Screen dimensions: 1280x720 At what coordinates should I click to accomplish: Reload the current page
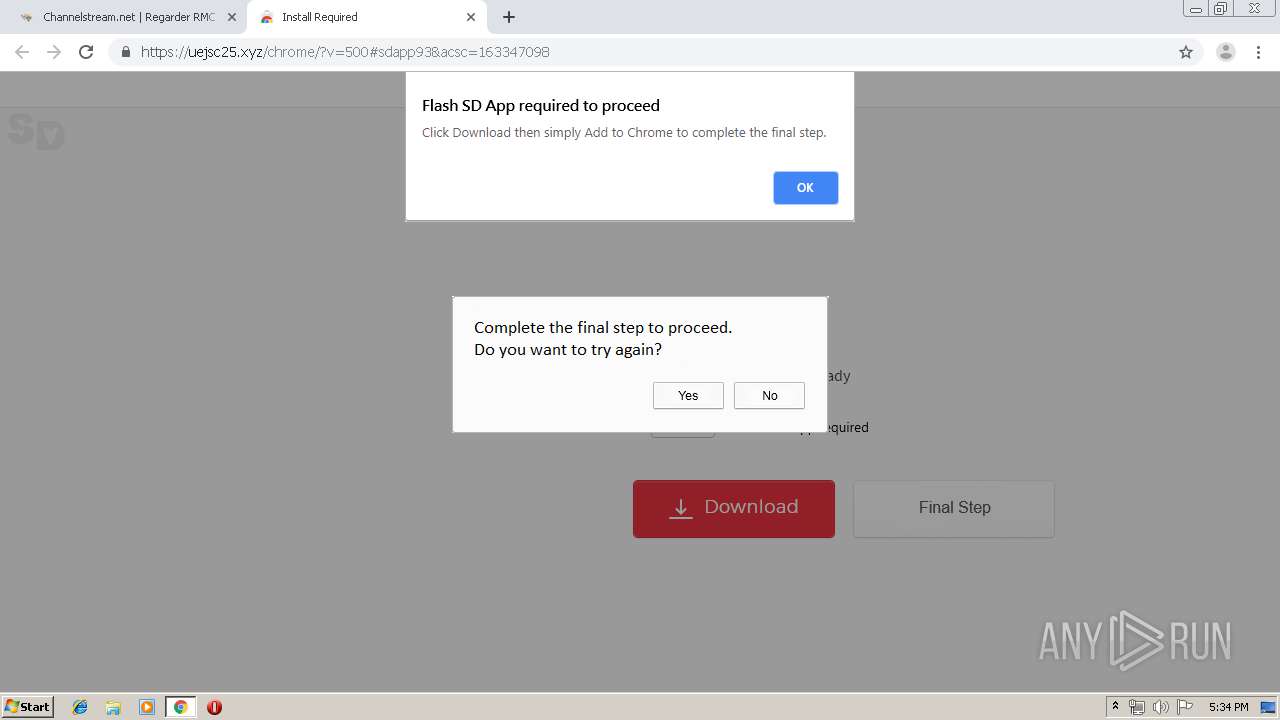coord(86,52)
